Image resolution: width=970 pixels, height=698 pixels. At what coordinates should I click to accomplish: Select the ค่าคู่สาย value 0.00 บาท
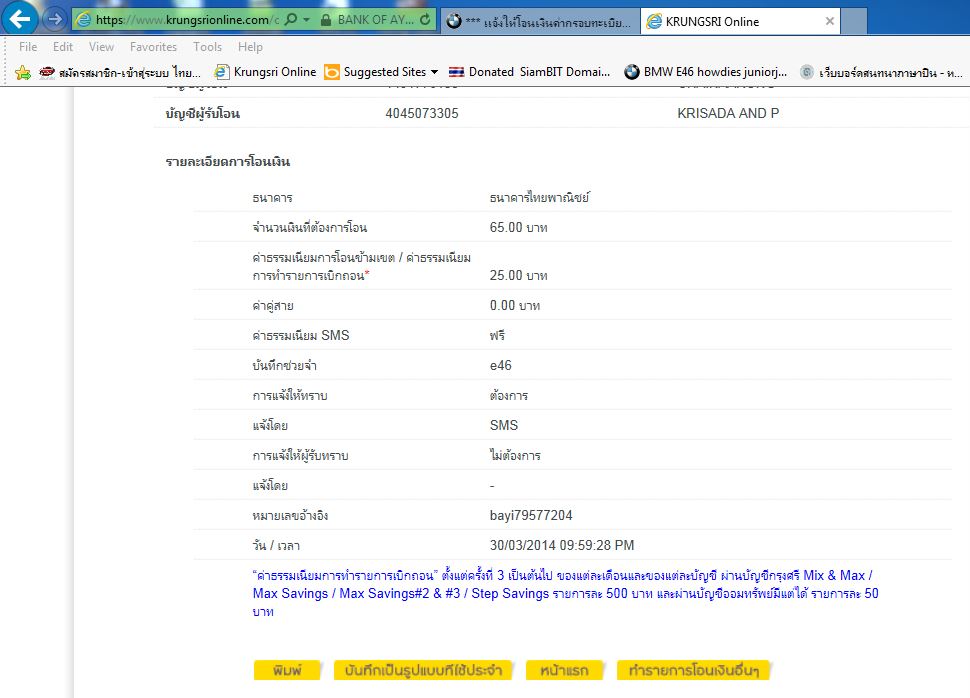coord(515,306)
